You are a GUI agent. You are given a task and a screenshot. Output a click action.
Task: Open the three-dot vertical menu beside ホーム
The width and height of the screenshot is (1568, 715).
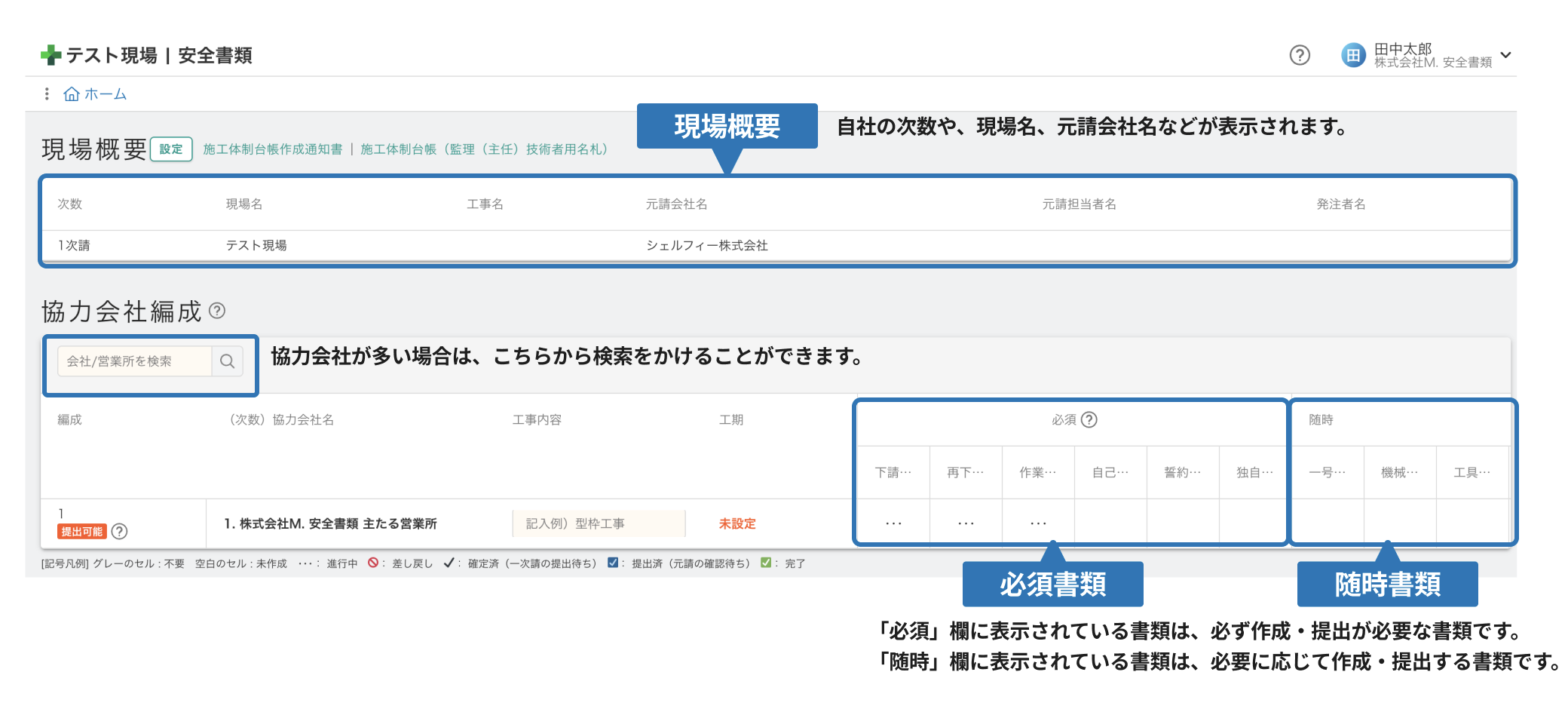(47, 94)
